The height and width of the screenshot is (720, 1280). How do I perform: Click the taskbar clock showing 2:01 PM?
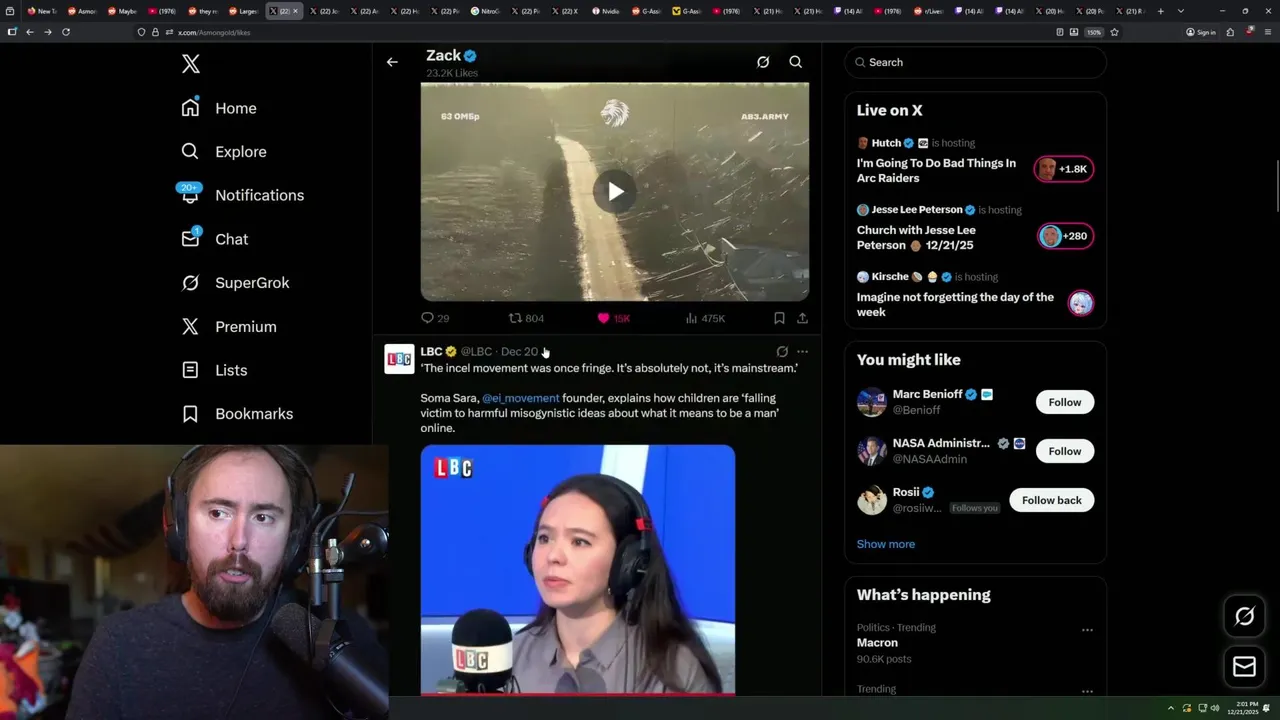pyautogui.click(x=1242, y=708)
